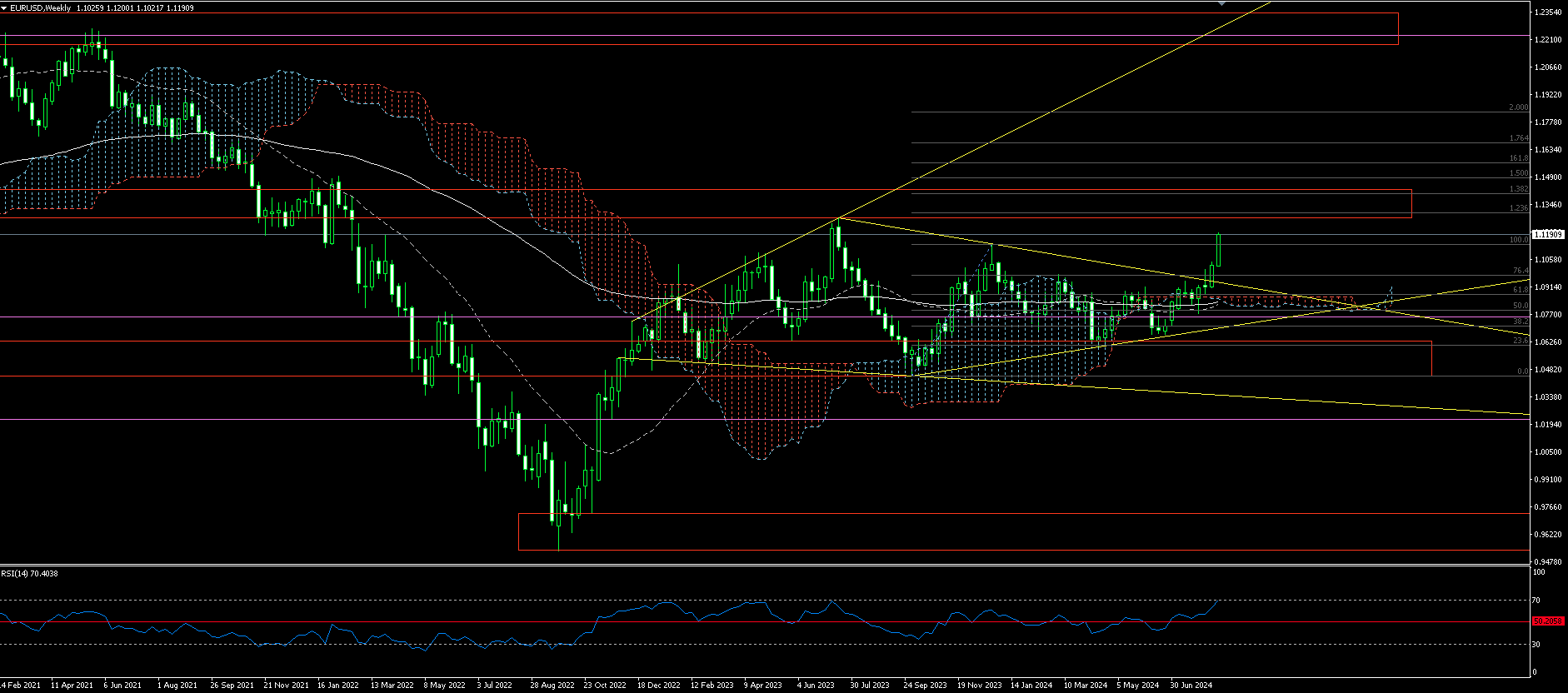The image size is (1568, 693).
Task: Click the Fibonacci 23.6 level label
Action: click(1521, 341)
